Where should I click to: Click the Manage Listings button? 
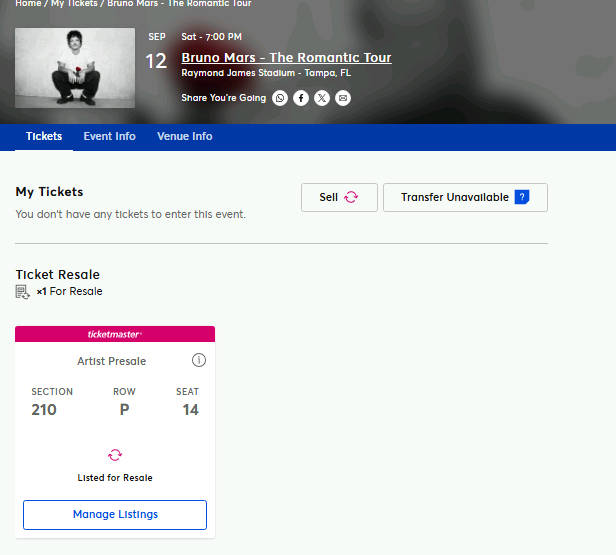tap(115, 515)
